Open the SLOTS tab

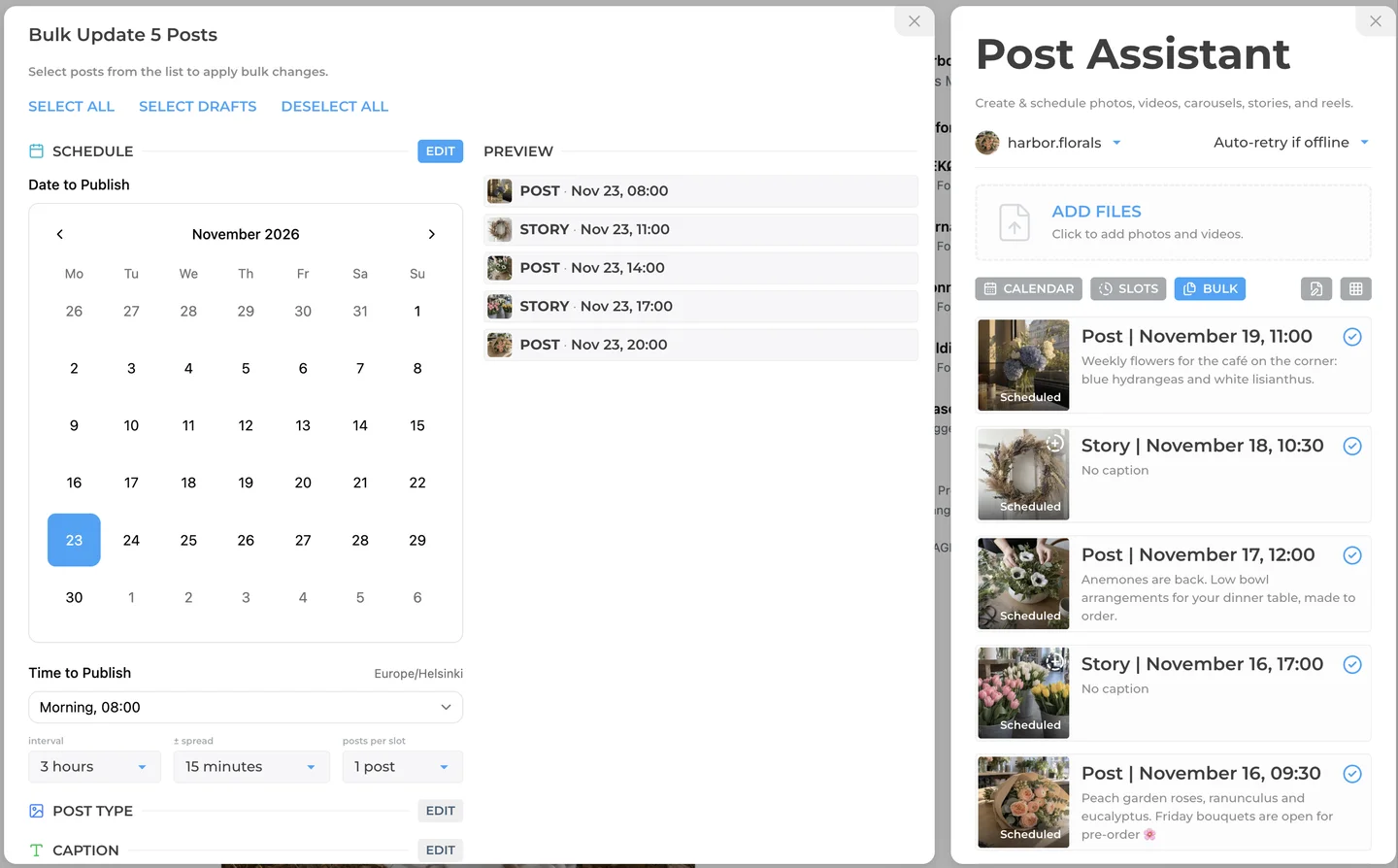pyautogui.click(x=1128, y=288)
